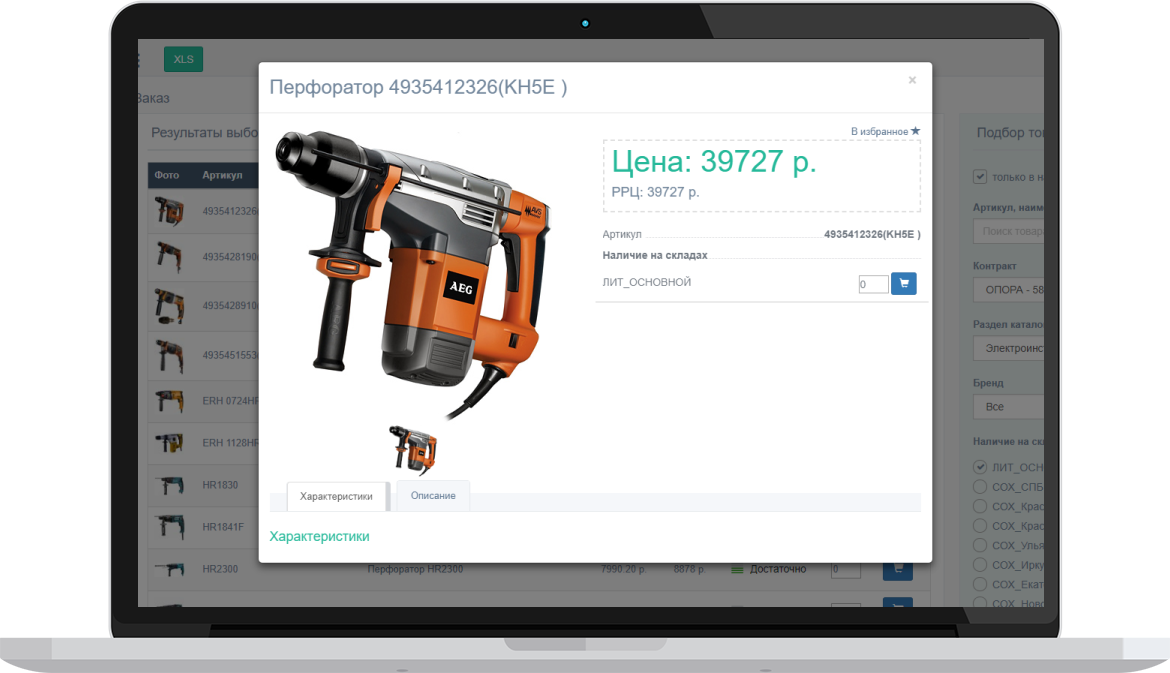Click article HR2300 in the table
The image size is (1170, 673).
click(220, 569)
